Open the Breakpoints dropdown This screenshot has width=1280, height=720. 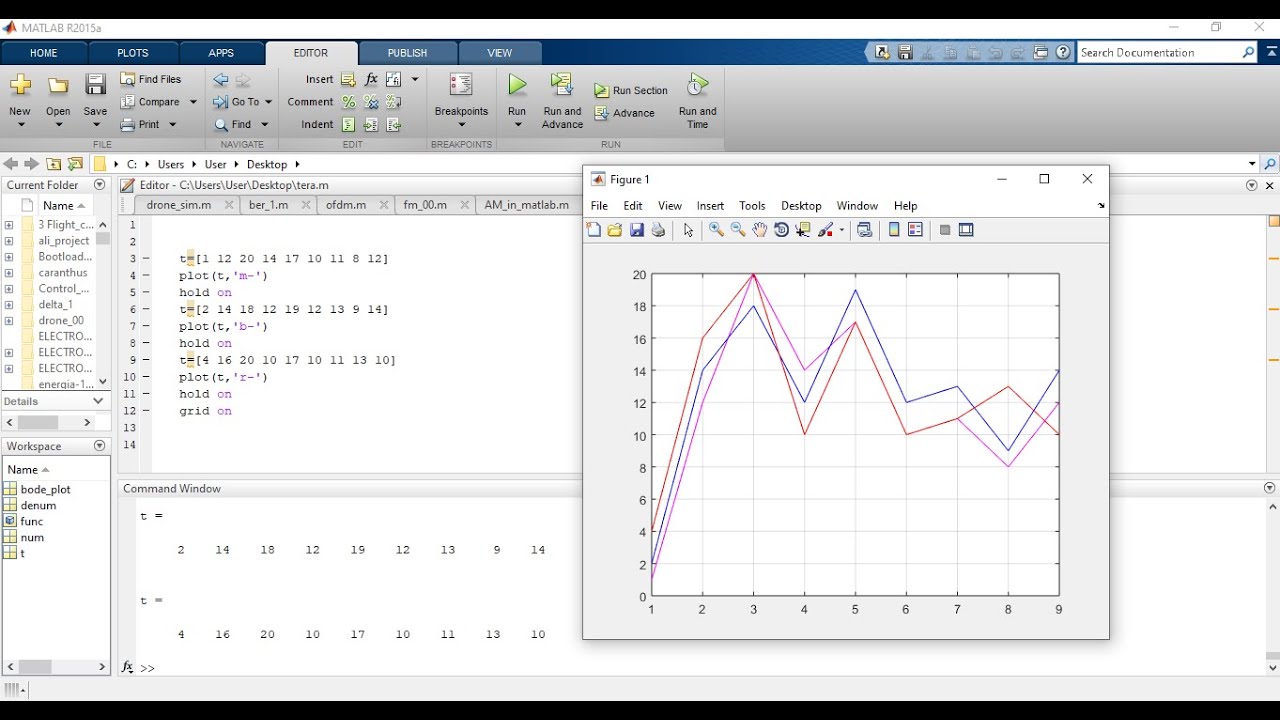click(x=462, y=125)
